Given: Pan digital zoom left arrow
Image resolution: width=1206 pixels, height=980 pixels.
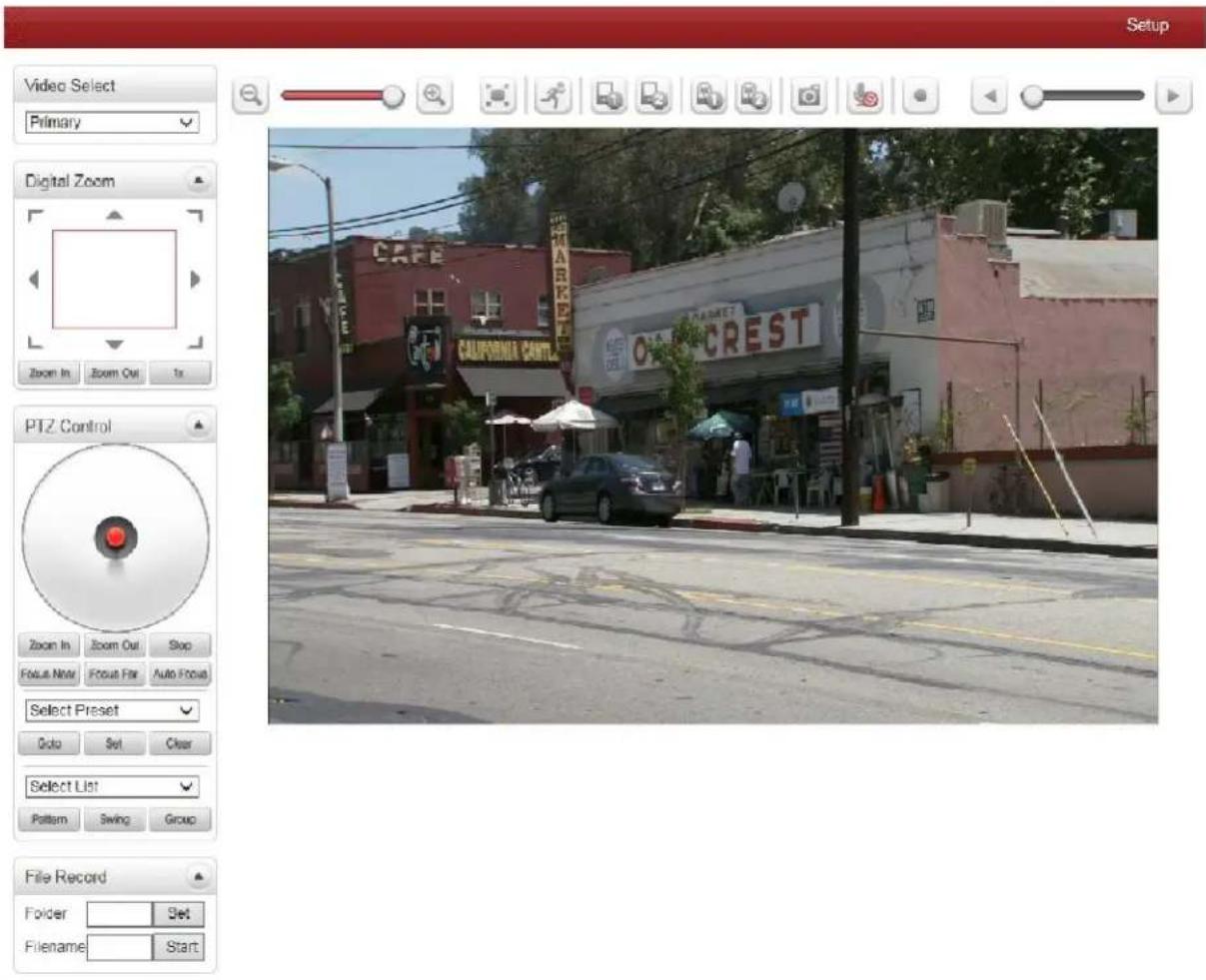Looking at the screenshot, I should pyautogui.click(x=34, y=280).
